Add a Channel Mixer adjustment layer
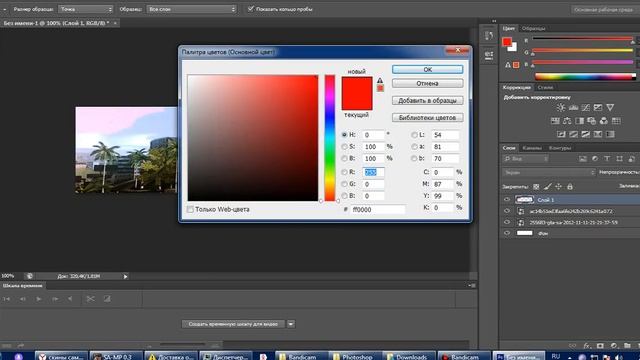This screenshot has height=360, width=640. (x=604, y=121)
